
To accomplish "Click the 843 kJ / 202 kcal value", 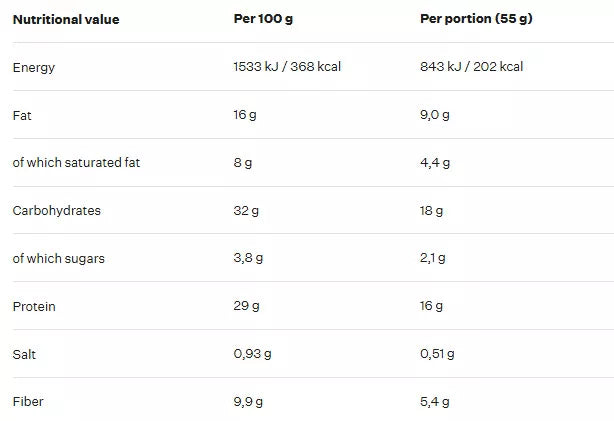I will [472, 67].
